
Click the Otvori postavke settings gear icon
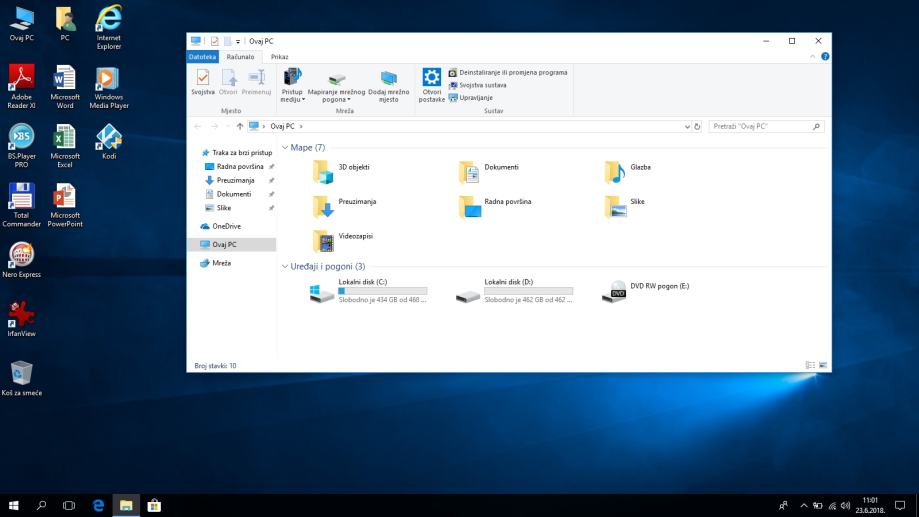431,79
